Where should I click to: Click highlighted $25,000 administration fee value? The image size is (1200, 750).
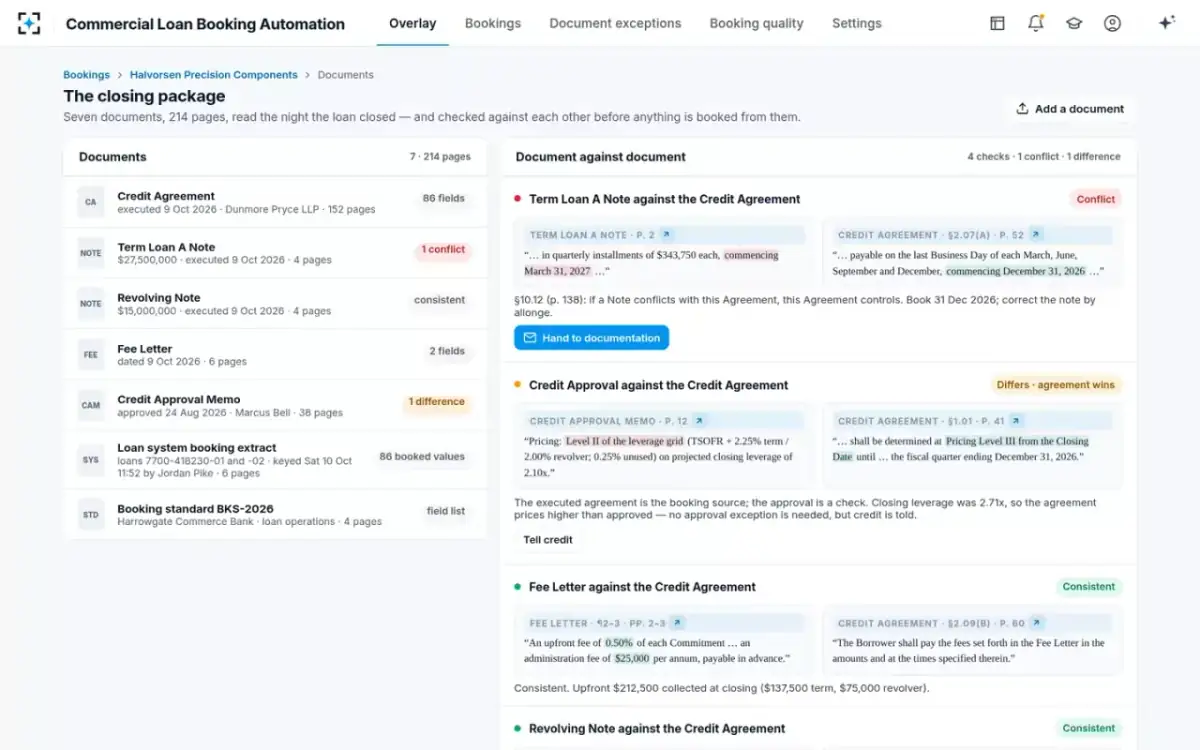tap(632, 659)
